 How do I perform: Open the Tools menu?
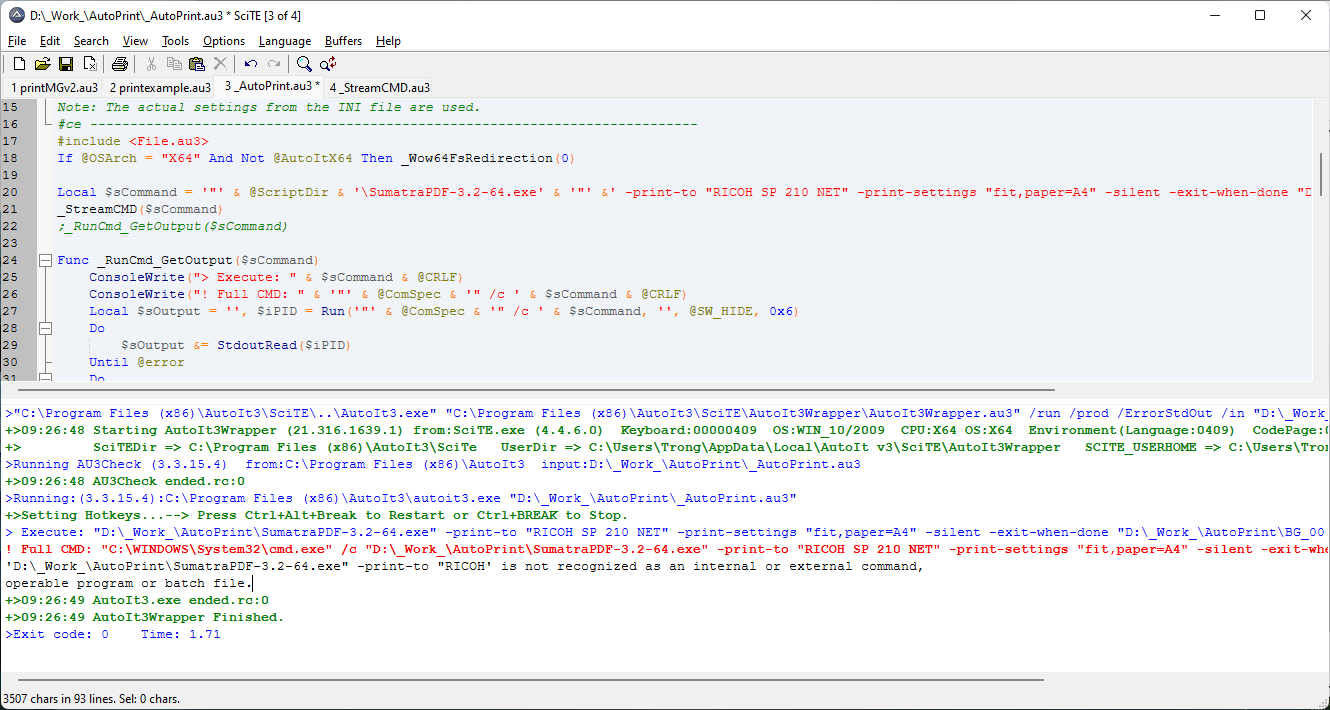(176, 41)
